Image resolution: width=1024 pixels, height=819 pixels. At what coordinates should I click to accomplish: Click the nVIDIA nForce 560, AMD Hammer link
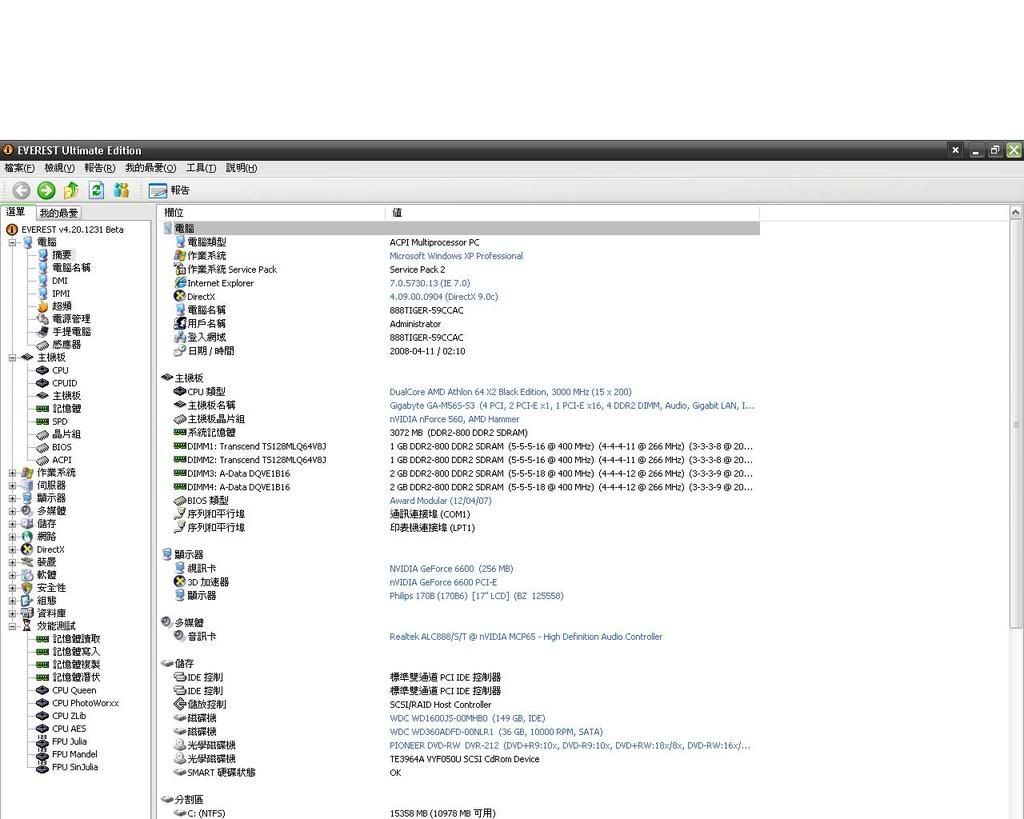click(454, 419)
